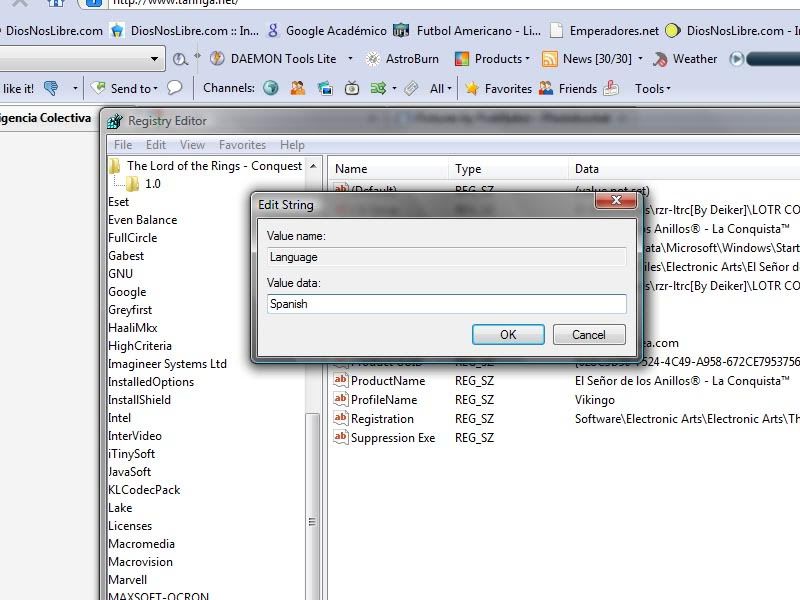800x600 pixels.
Task: Open the Registry Editor File menu
Action: click(x=123, y=145)
